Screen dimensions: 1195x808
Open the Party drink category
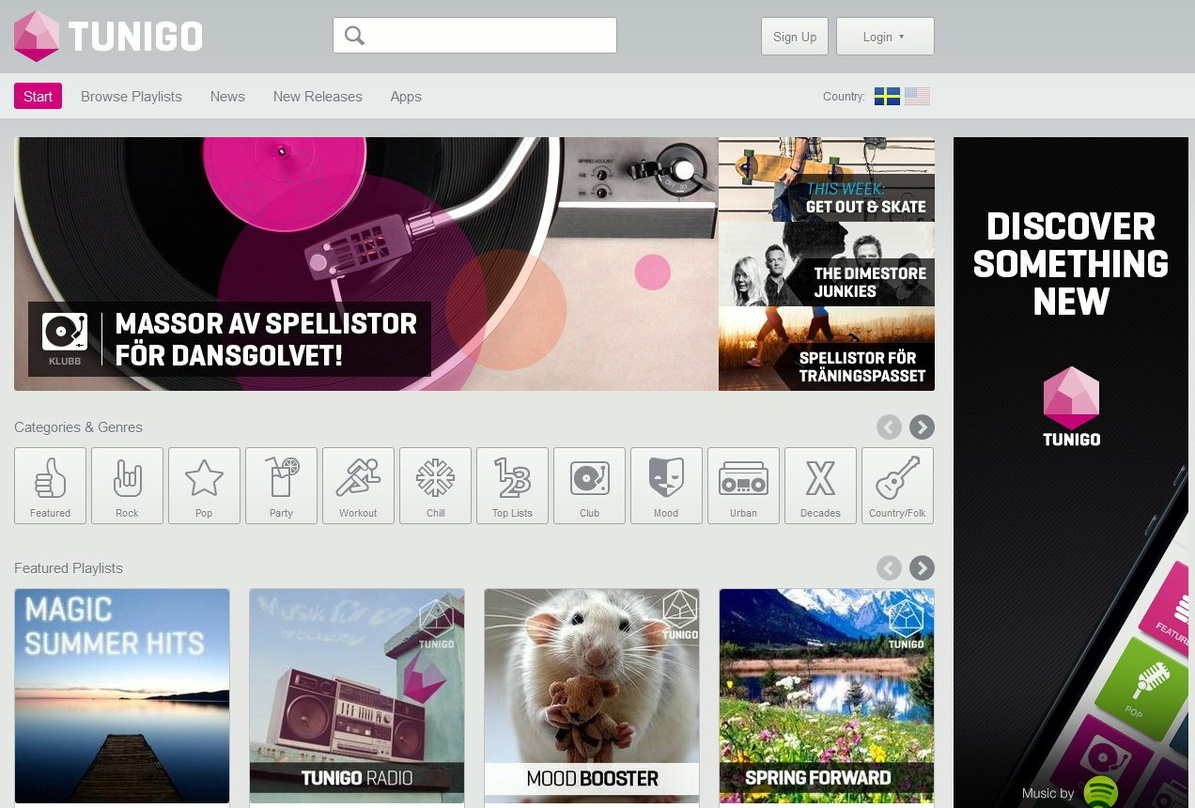coord(281,486)
